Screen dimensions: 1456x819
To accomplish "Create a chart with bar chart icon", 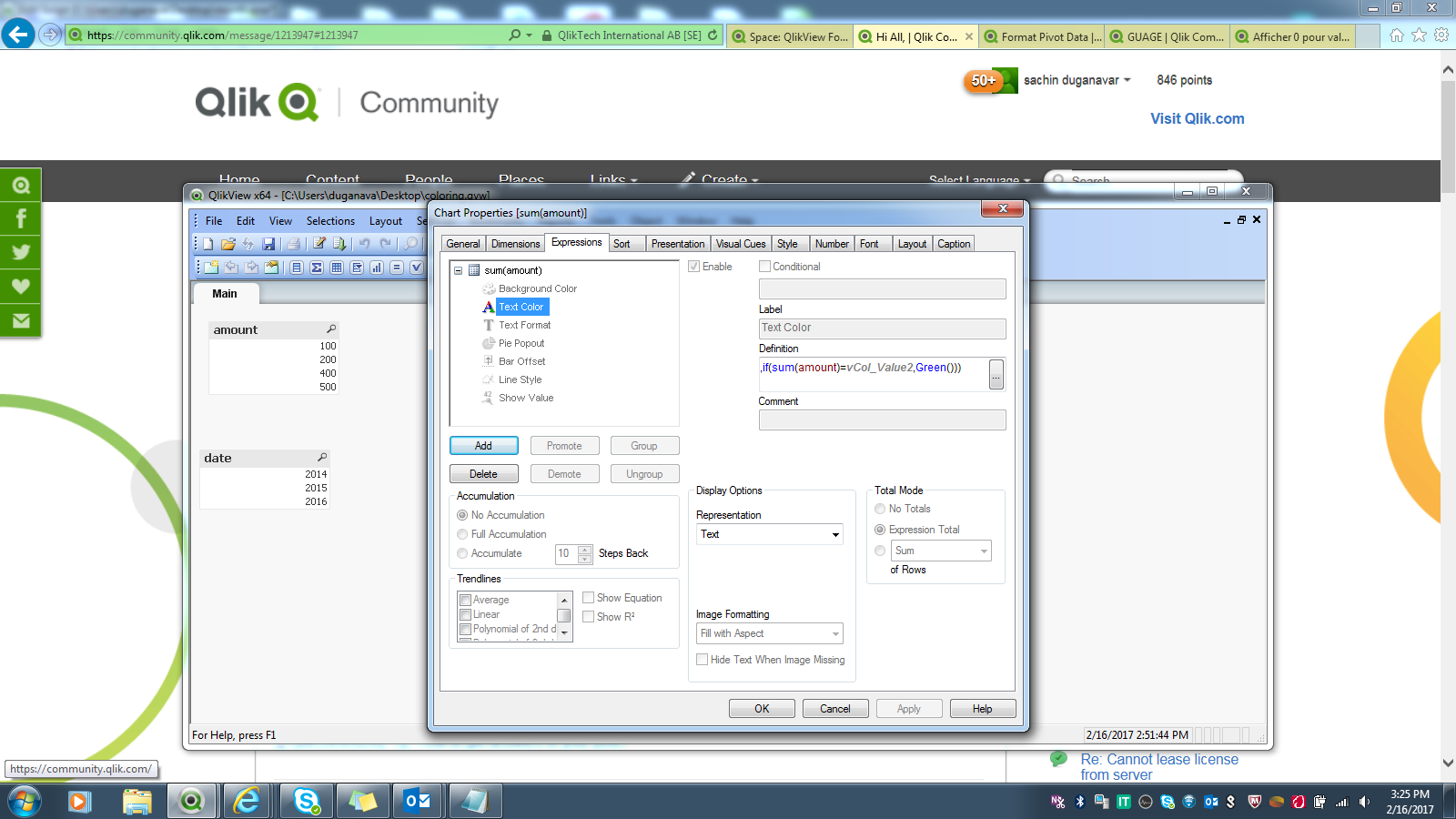I will [x=377, y=268].
